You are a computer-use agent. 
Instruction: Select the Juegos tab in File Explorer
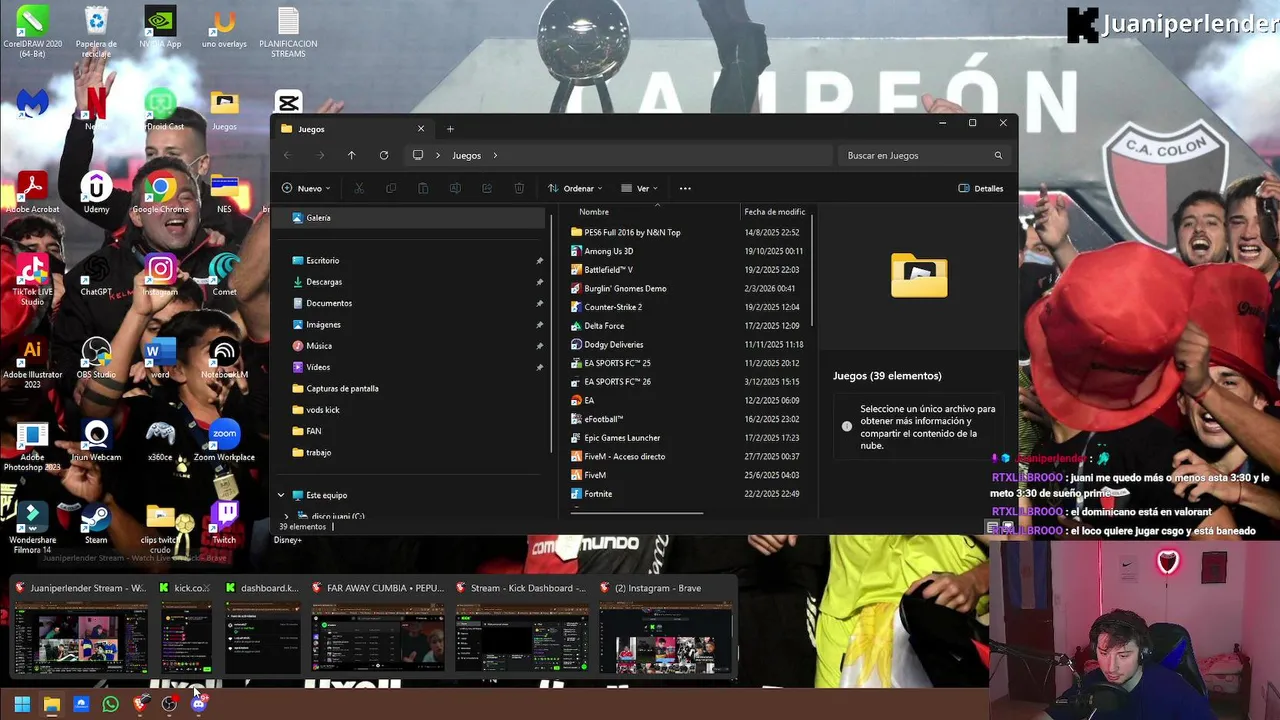(x=350, y=129)
